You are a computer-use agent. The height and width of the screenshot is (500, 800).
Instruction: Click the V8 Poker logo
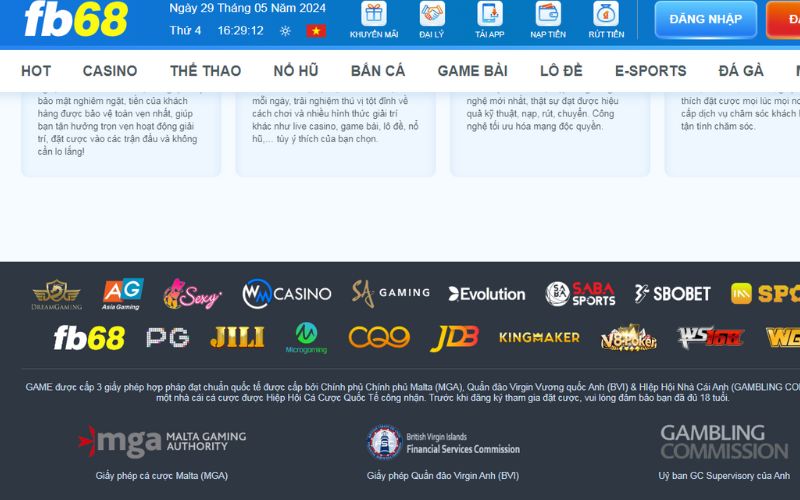(x=629, y=338)
